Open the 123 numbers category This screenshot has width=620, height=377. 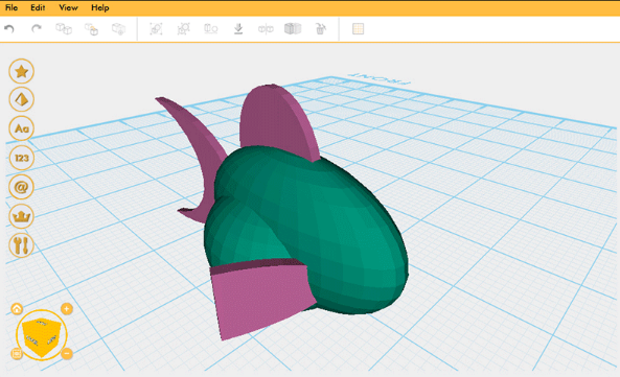pos(21,158)
